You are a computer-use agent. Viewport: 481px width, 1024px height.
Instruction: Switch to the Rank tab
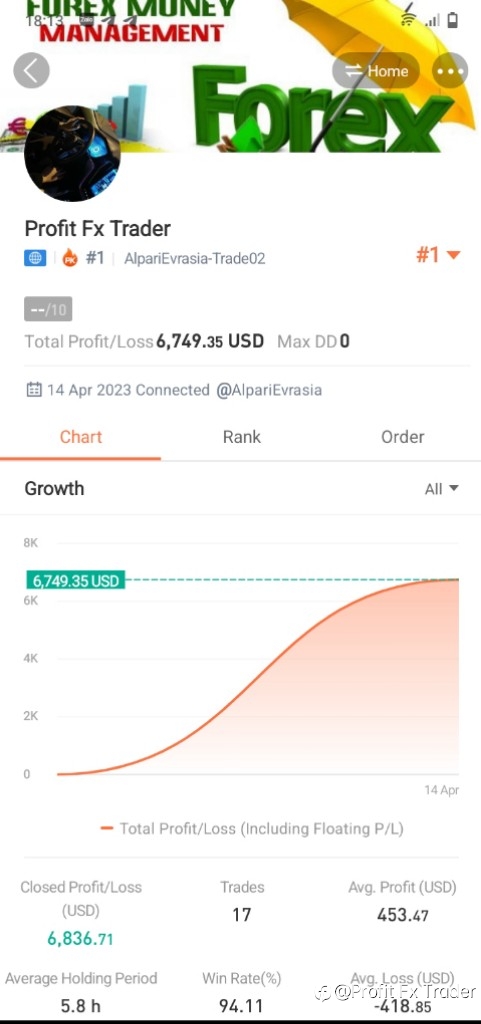click(241, 437)
